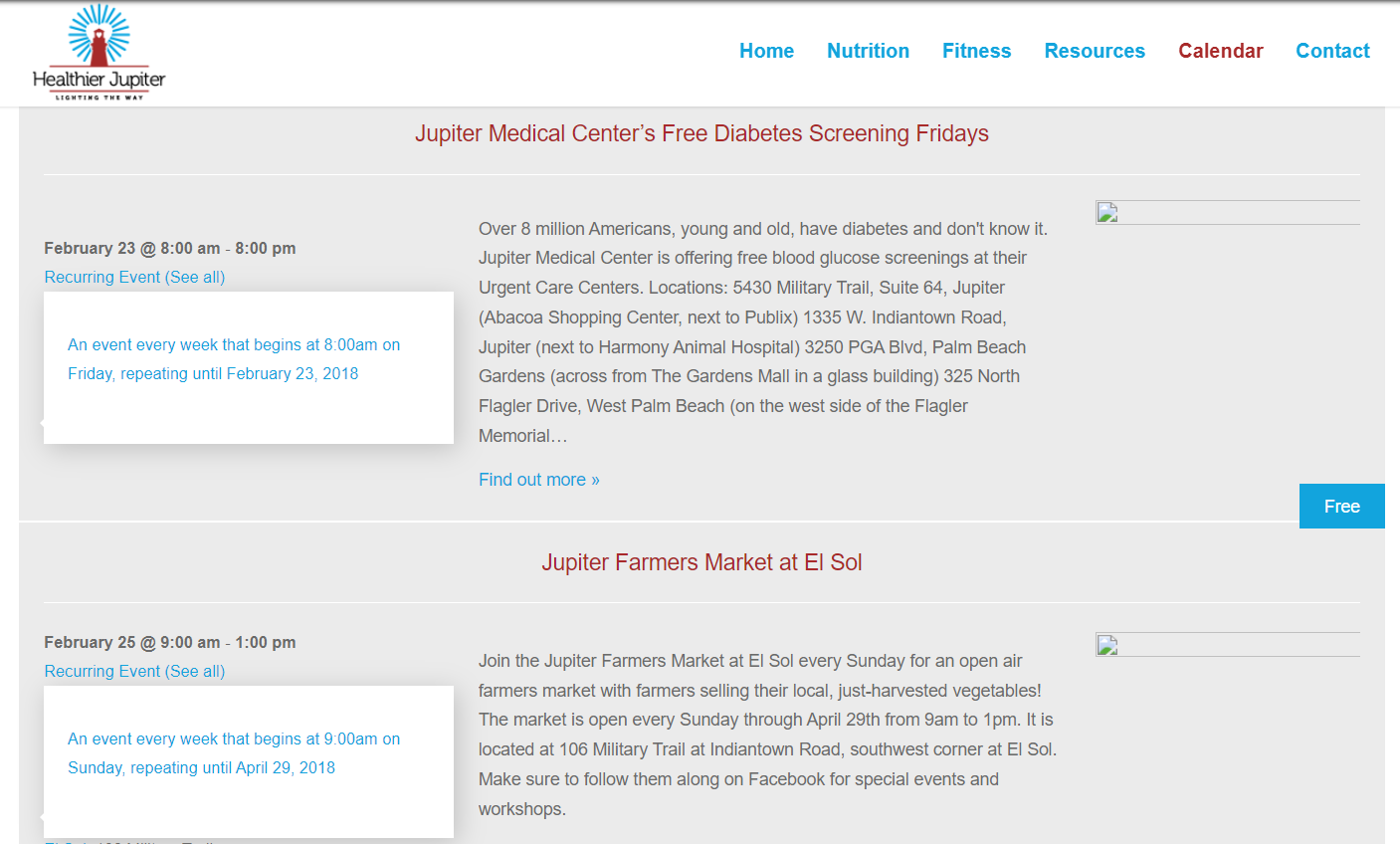The height and width of the screenshot is (844, 1400).
Task: Open the Jupiter Farmers Market at El Sol title
Action: (x=701, y=562)
